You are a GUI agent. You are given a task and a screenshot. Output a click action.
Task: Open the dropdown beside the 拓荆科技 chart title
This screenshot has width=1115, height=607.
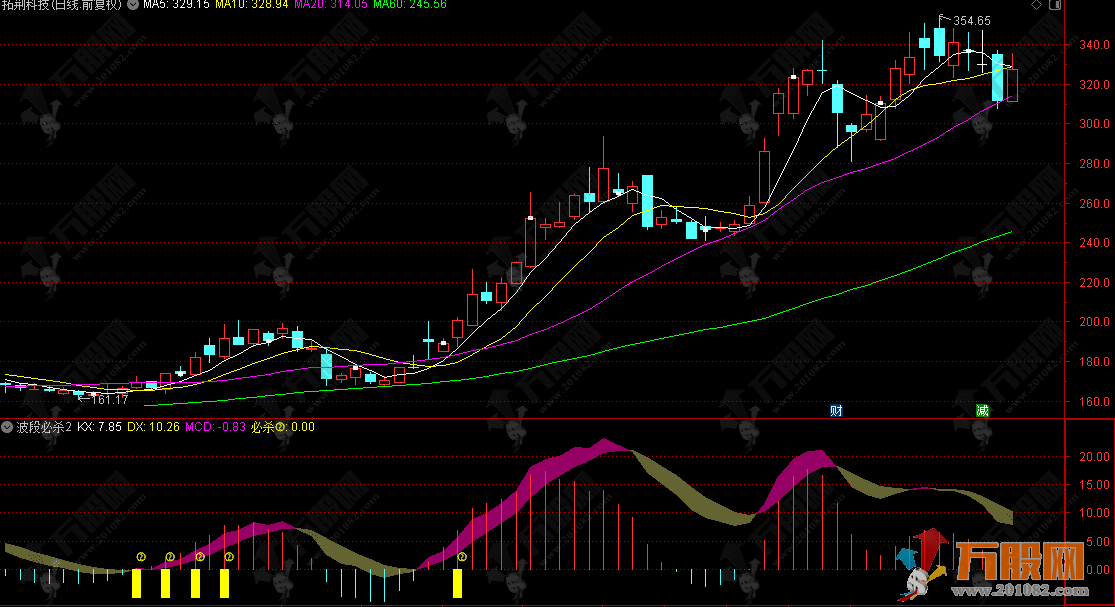tap(133, 5)
